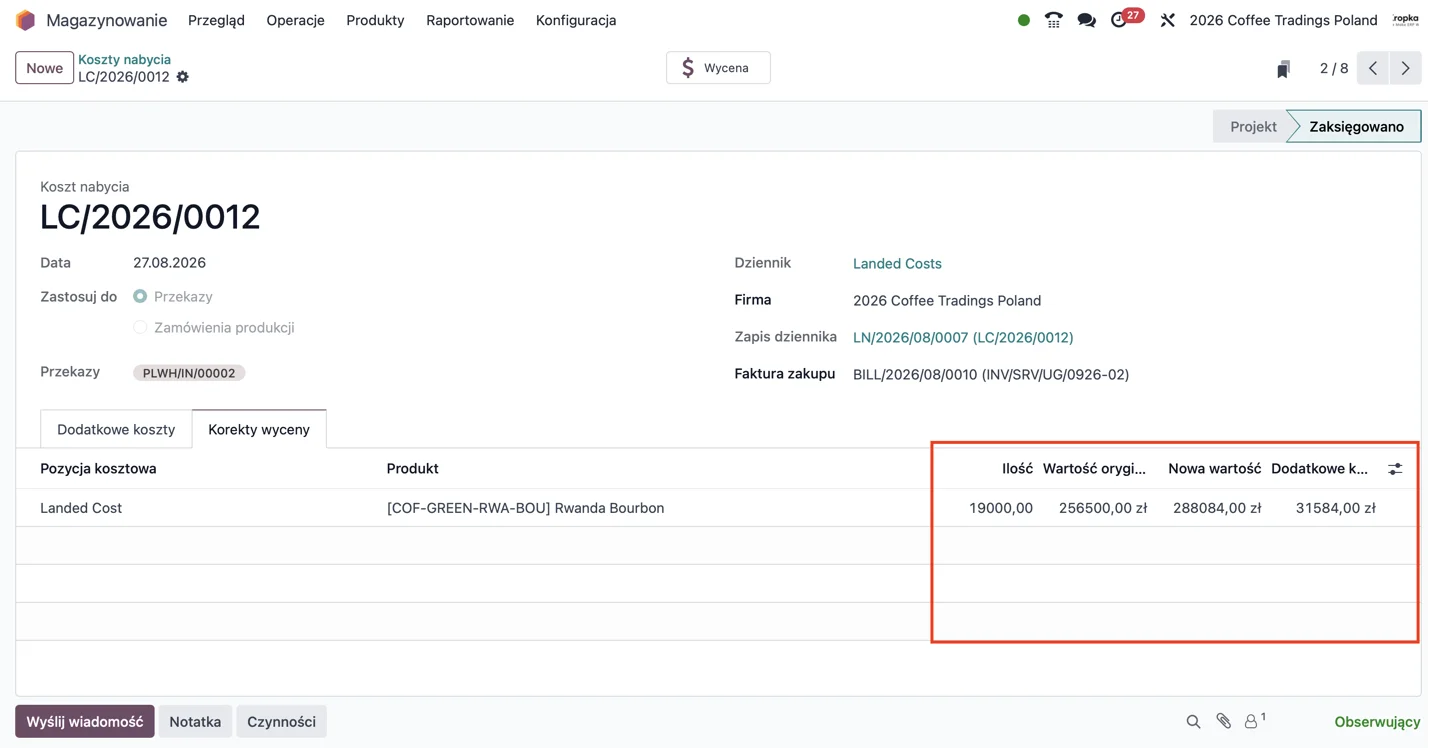Viewport: 1429px width, 748px height.
Task: Open activities clock icon with 27 badge
Action: [x=1120, y=20]
